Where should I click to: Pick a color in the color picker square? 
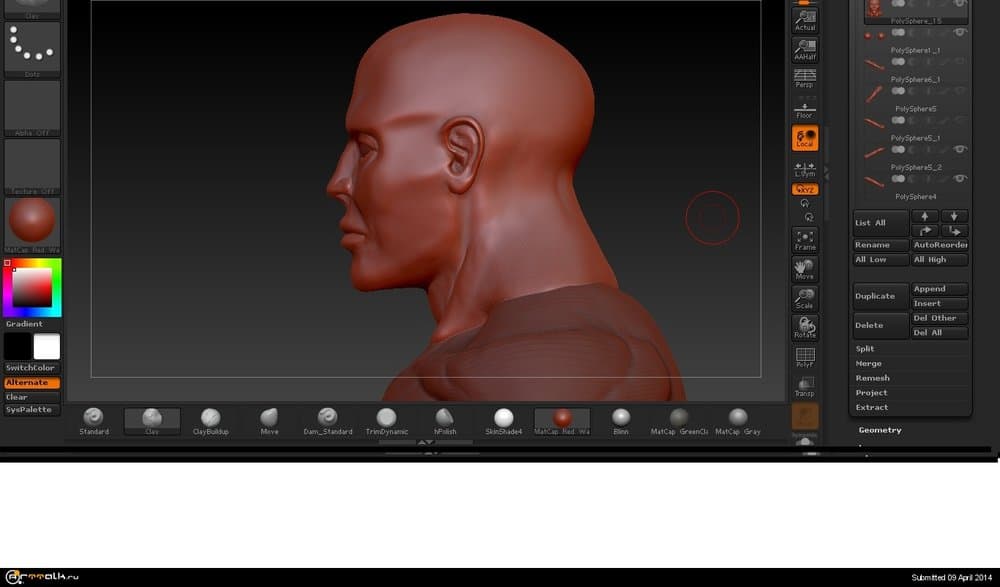point(32,287)
